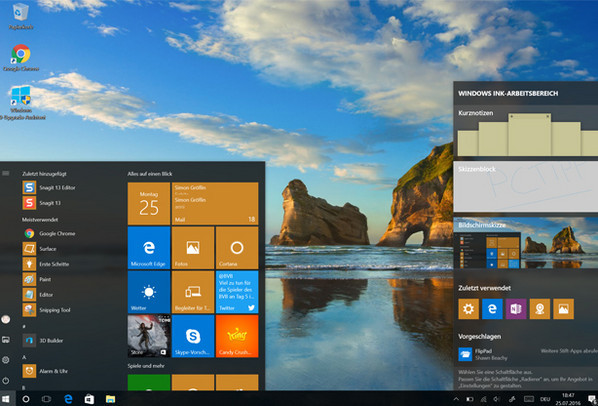Open the Skizzenblock sketchpad thumbnail
This screenshot has width=598, height=406.
click(526, 186)
